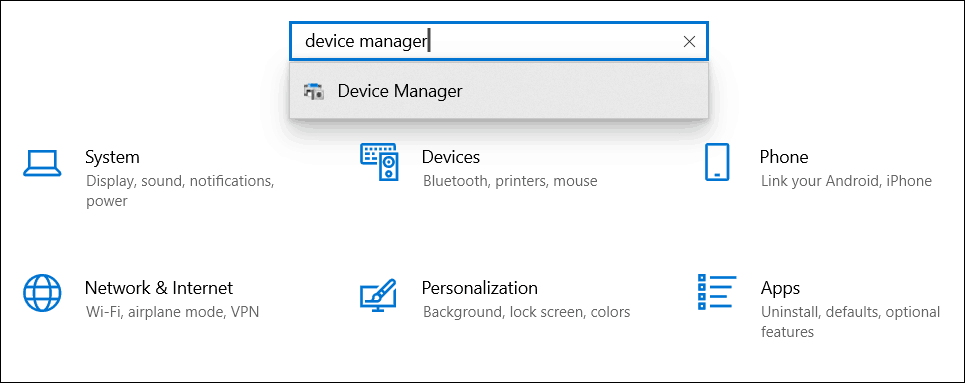Open the Devices settings category
This screenshot has width=965, height=383.
click(450, 157)
